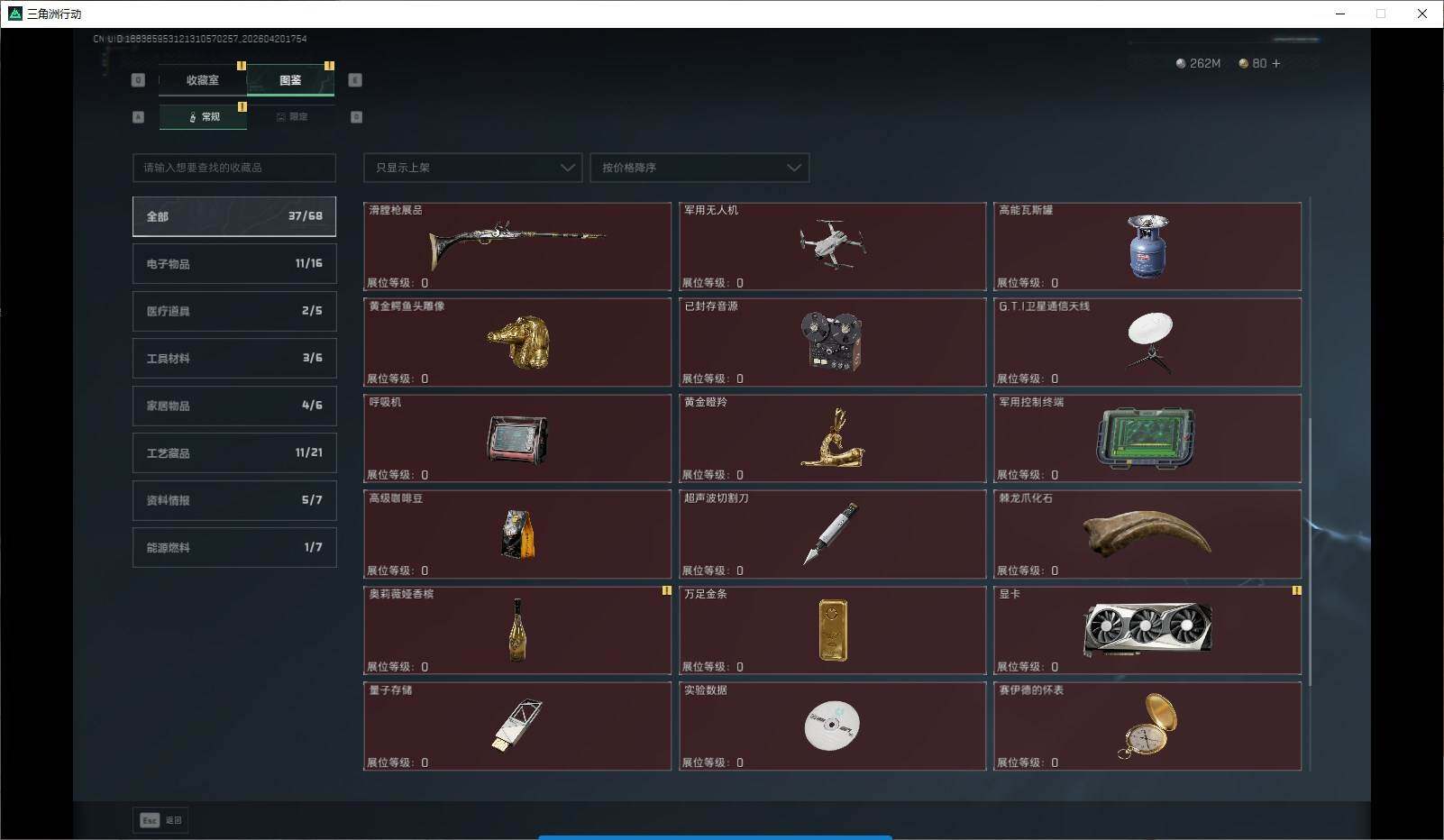Viewport: 1444px width, 840px height.
Task: Select the 呼吸机 ventilator item image
Action: [x=516, y=439]
